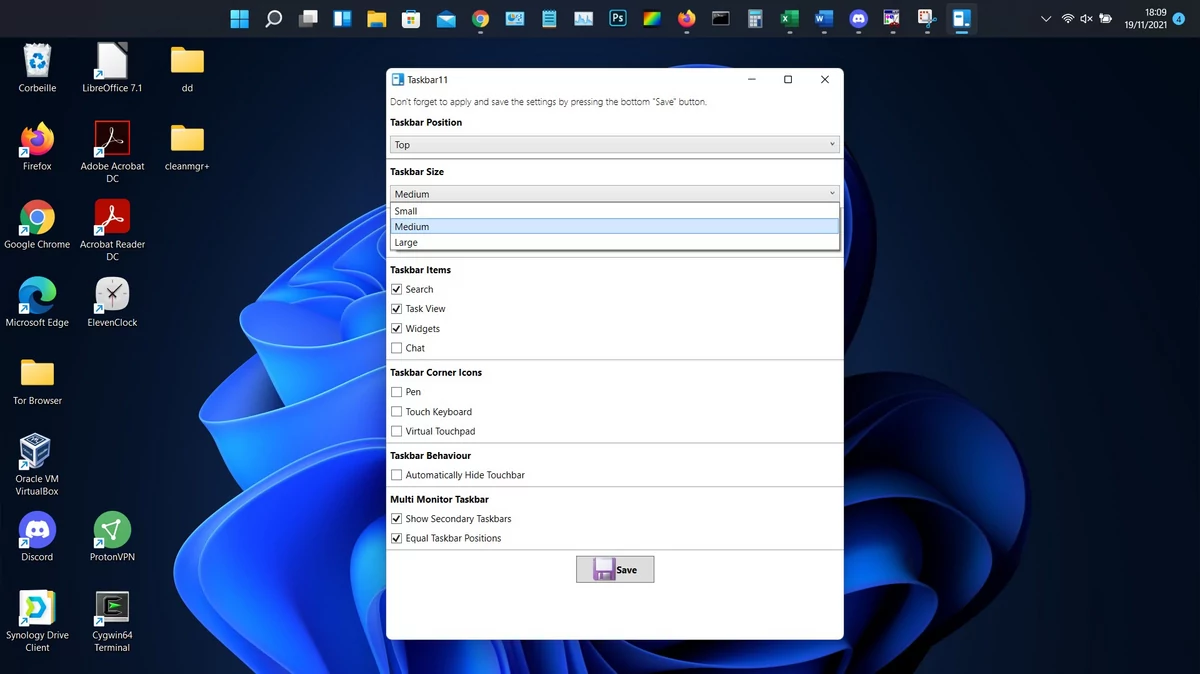Show hidden system tray icons chevron
This screenshot has width=1200, height=674.
(x=1046, y=18)
